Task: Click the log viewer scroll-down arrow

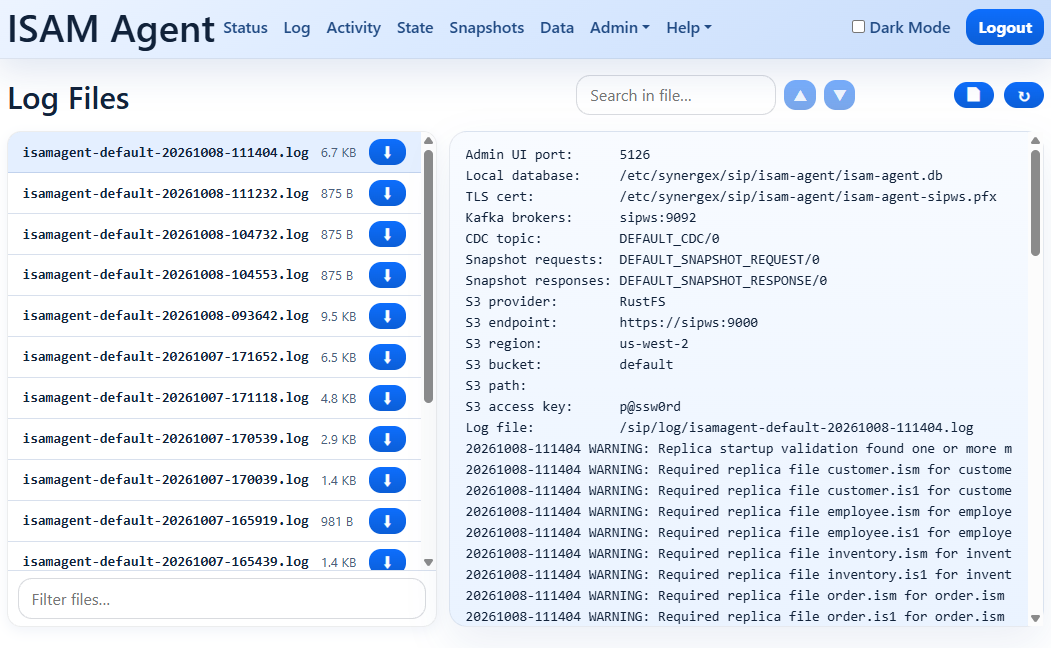Action: (x=1035, y=618)
